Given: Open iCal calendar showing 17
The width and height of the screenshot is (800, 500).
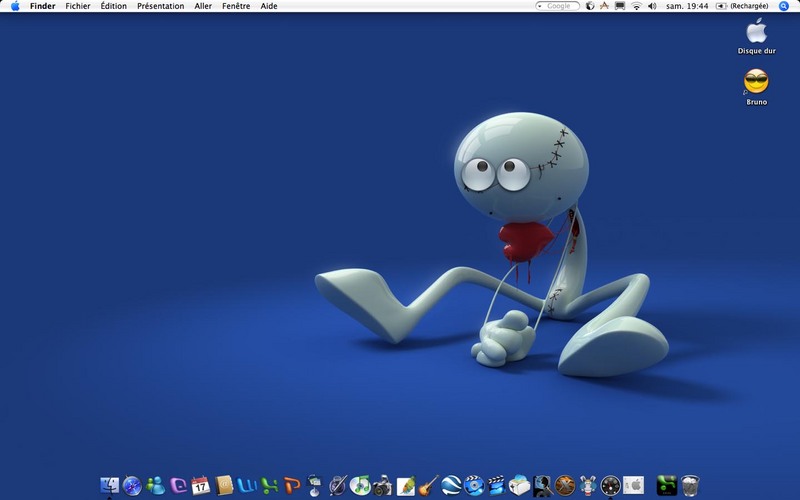Looking at the screenshot, I should [201, 486].
